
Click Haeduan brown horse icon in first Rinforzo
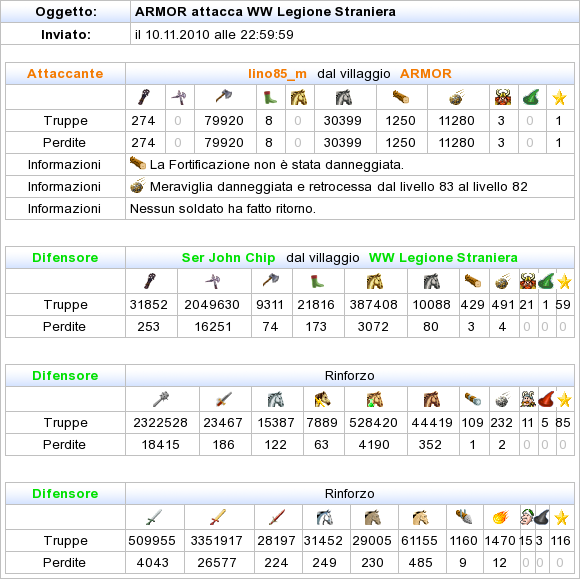(432, 399)
